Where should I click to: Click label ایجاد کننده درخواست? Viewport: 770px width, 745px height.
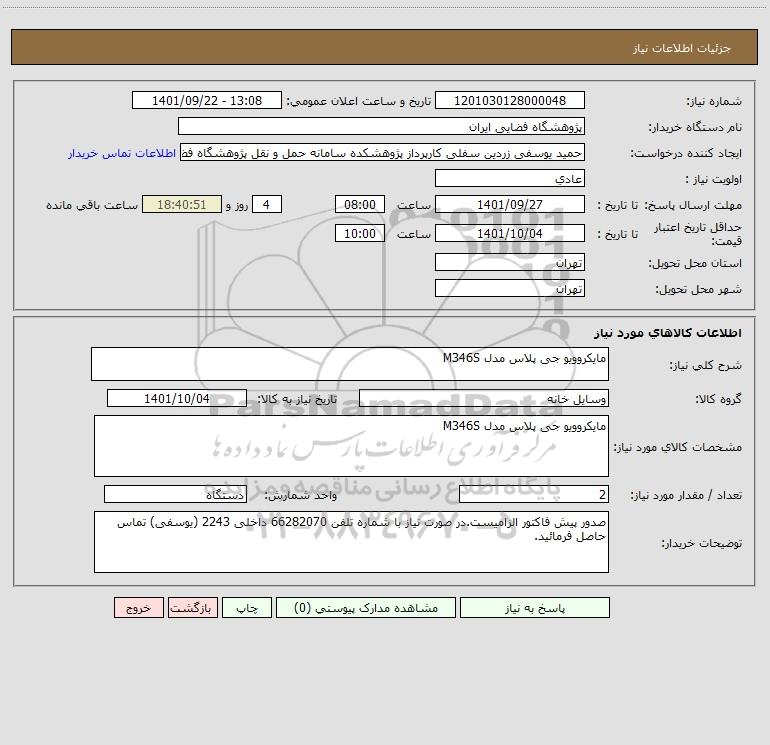tap(686, 154)
